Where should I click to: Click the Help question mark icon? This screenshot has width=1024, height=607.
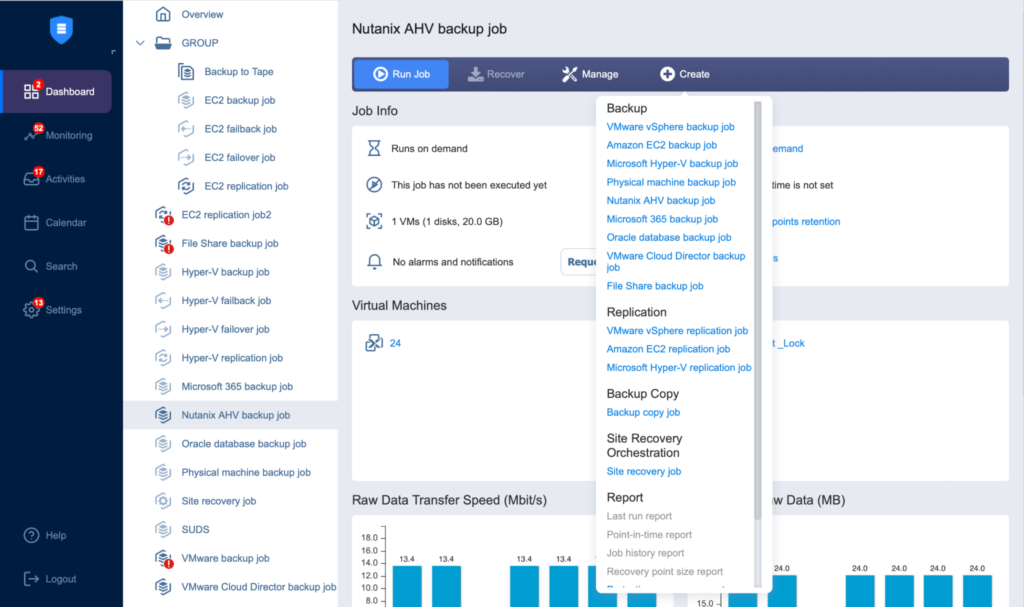(x=31, y=535)
